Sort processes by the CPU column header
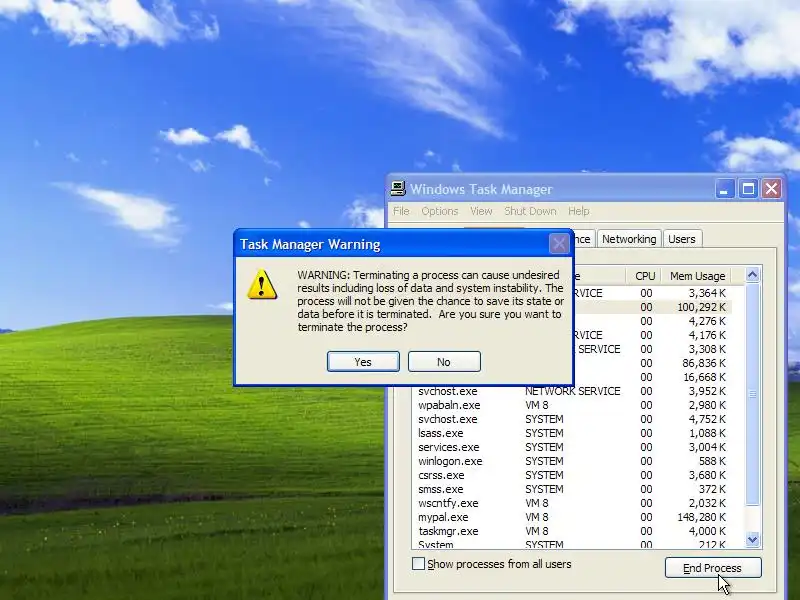 pos(645,276)
